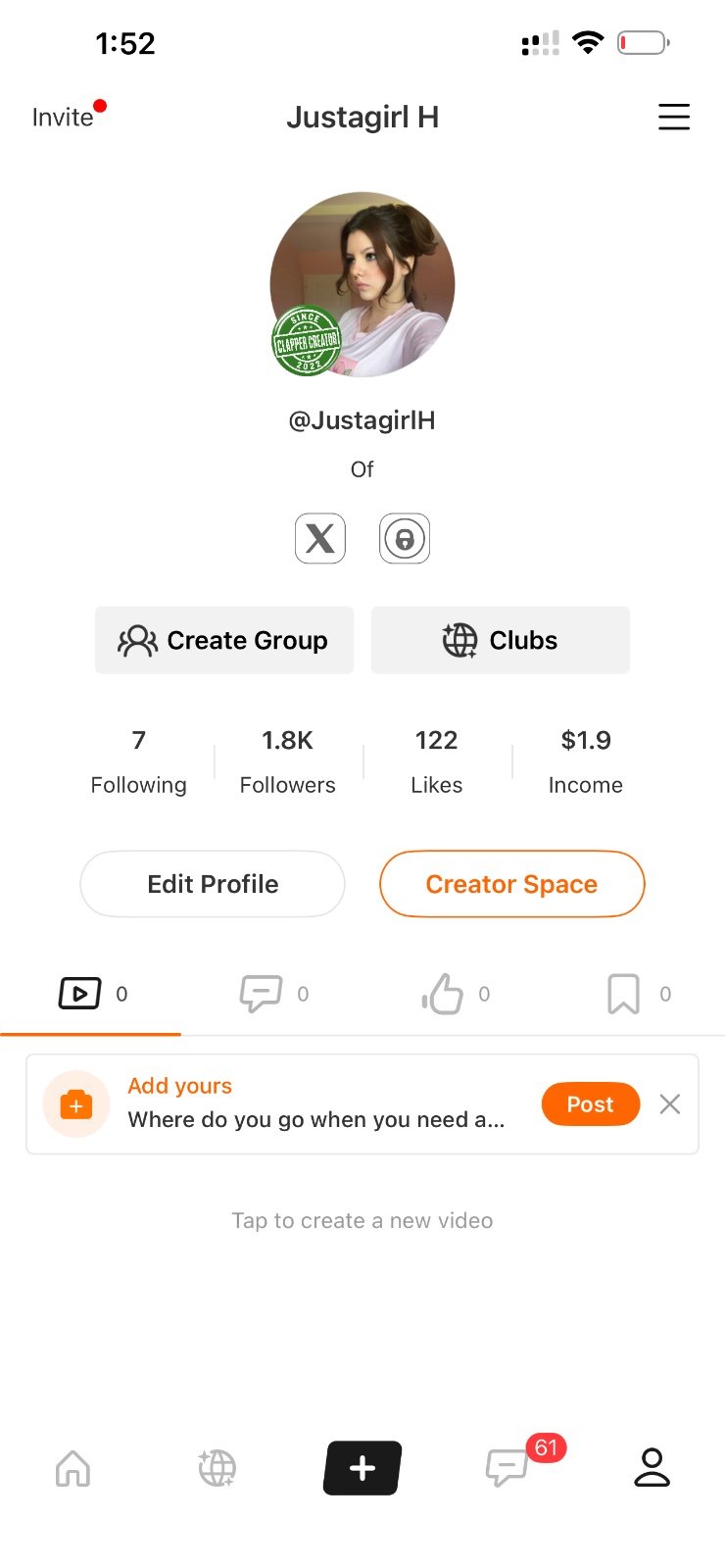Go to the home feed icon

pos(73,1468)
